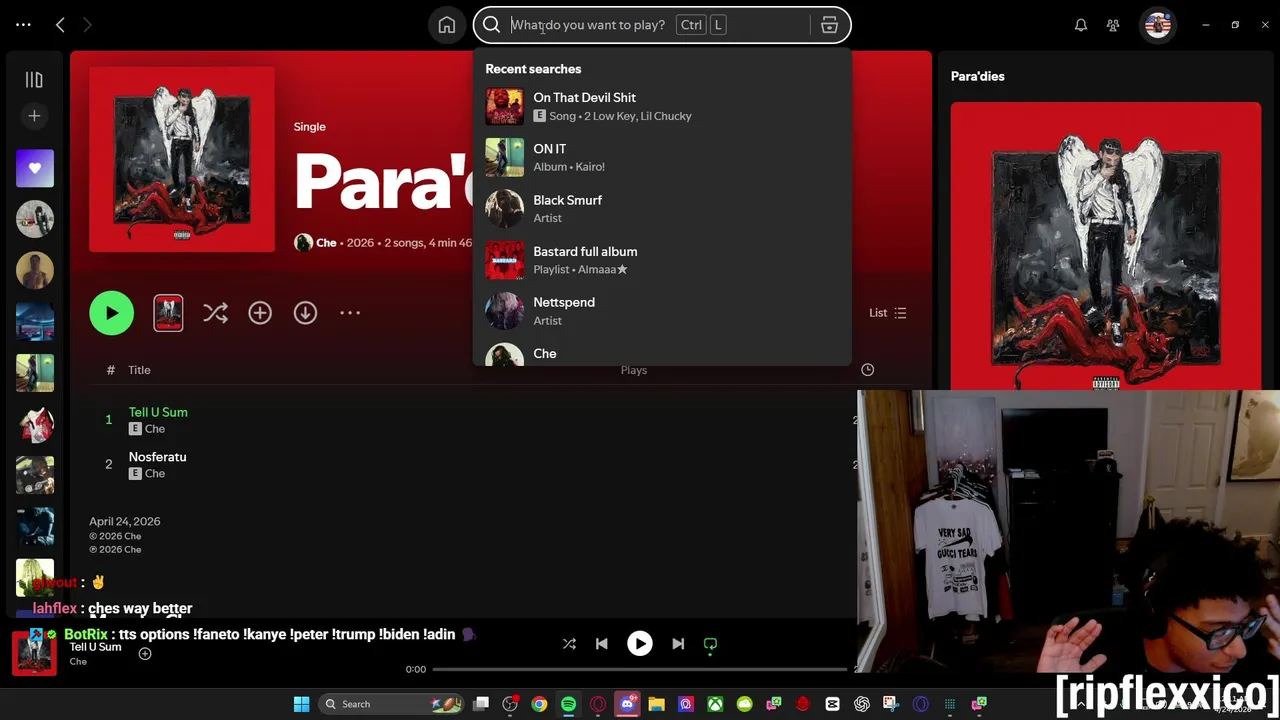The height and width of the screenshot is (720, 1280).
Task: Go back with the left arrow
Action: coord(60,25)
